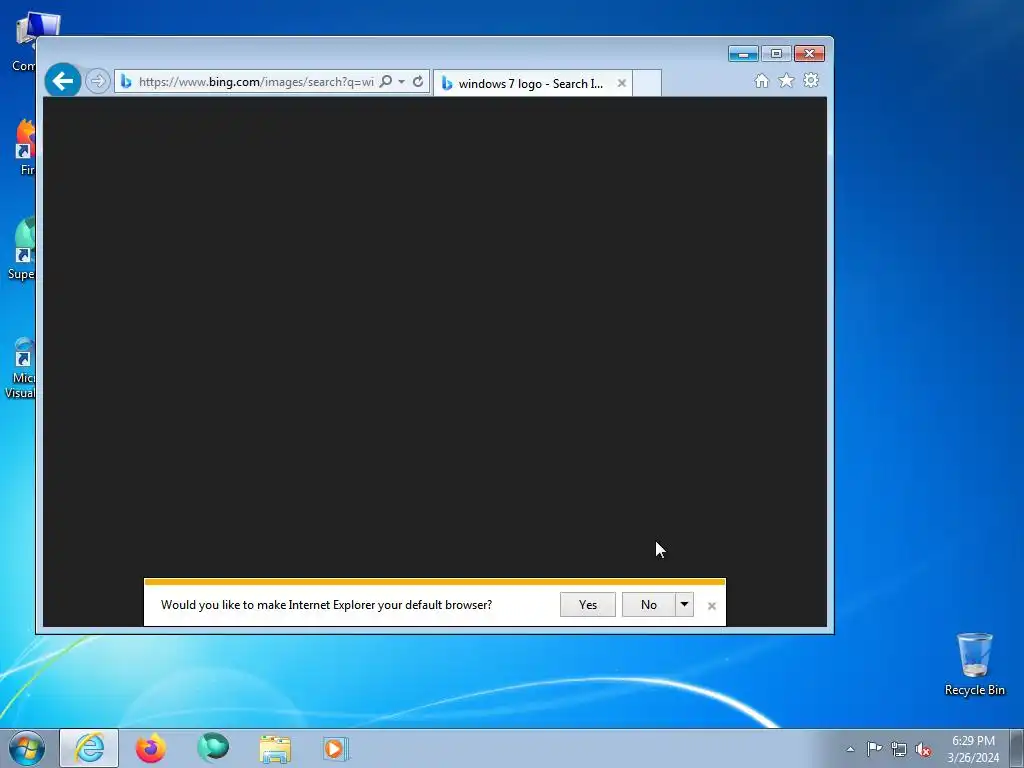The image size is (1024, 768).
Task: Minimize the Internet Explorer window
Action: pos(743,54)
